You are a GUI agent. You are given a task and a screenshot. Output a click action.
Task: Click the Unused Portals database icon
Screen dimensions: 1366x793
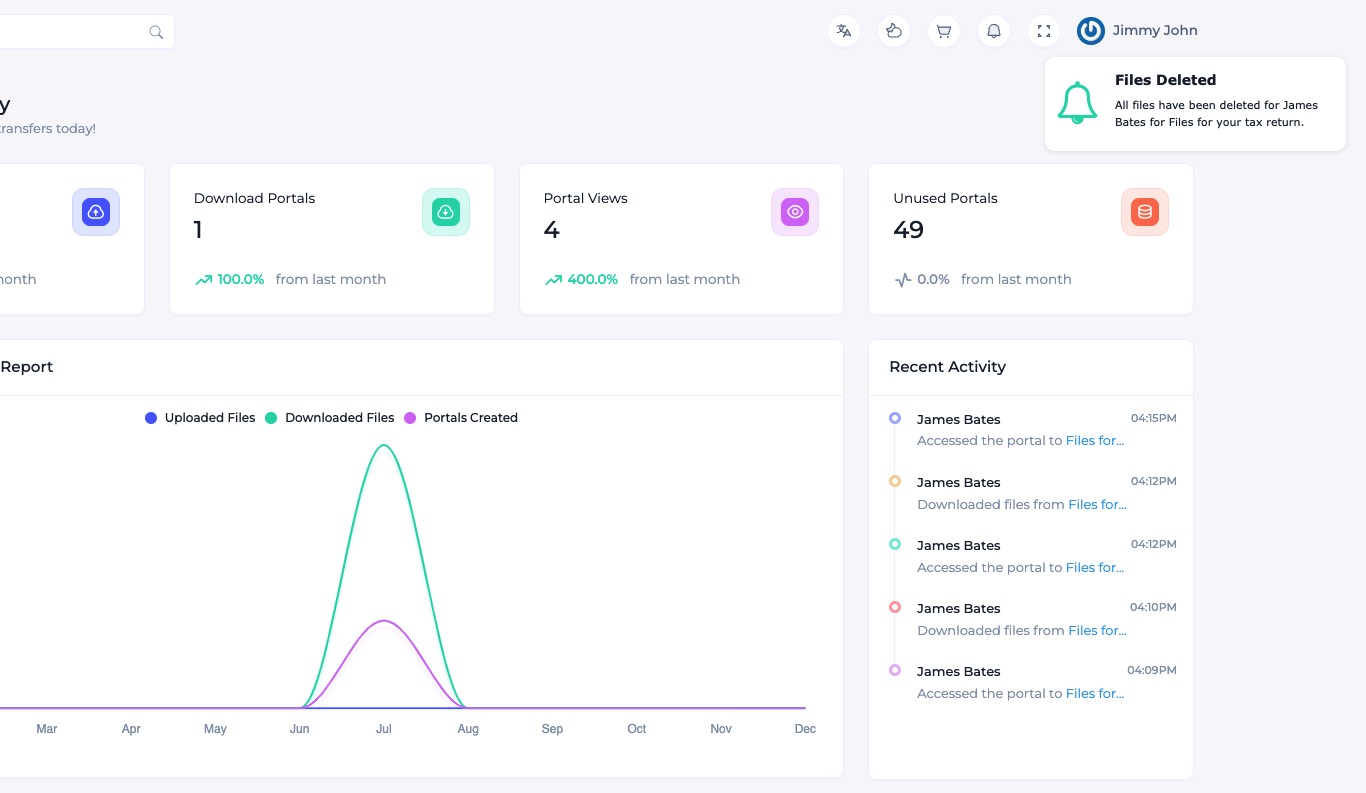pyautogui.click(x=1145, y=212)
